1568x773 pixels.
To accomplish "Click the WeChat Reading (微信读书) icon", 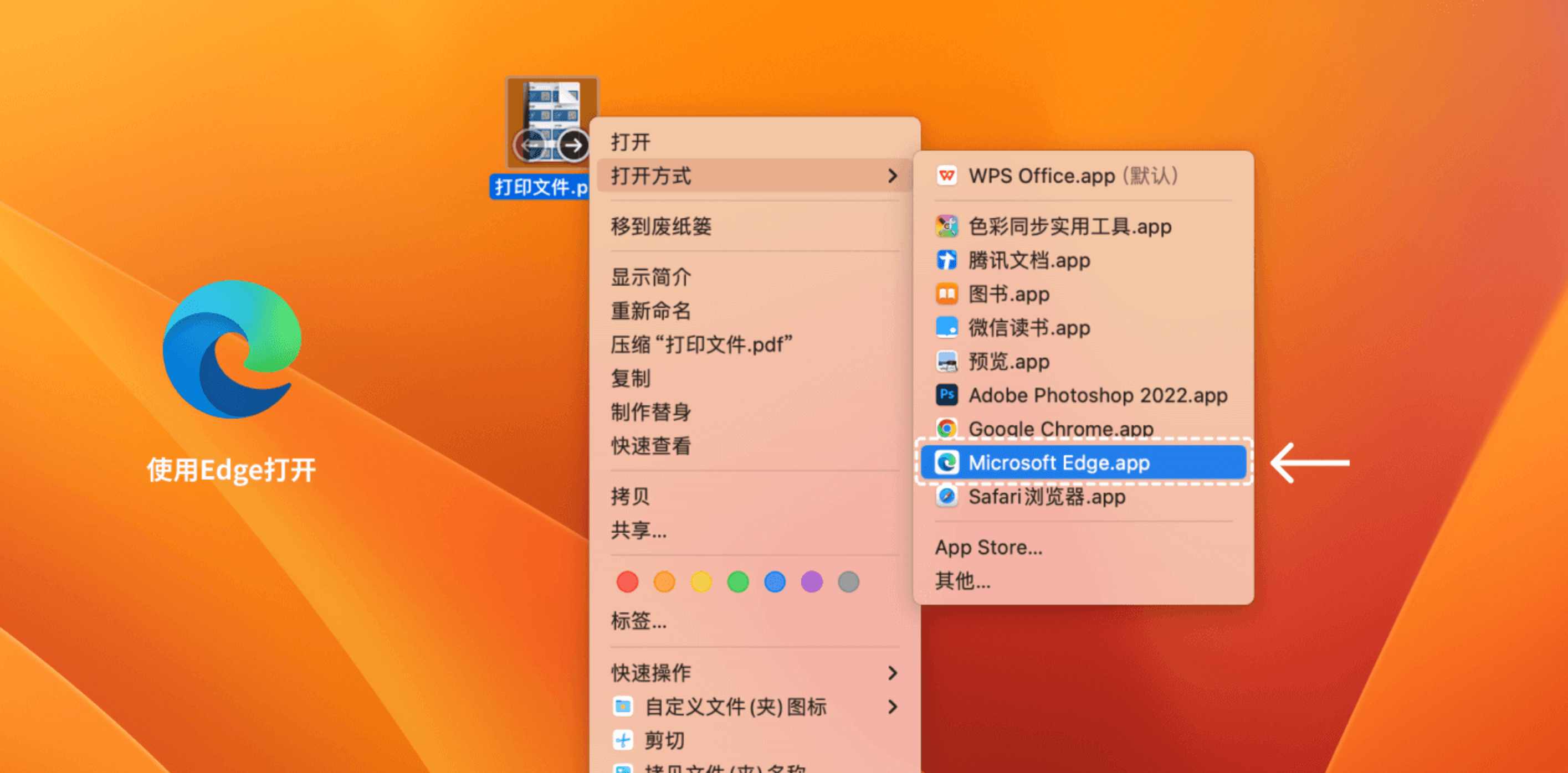I will (946, 328).
